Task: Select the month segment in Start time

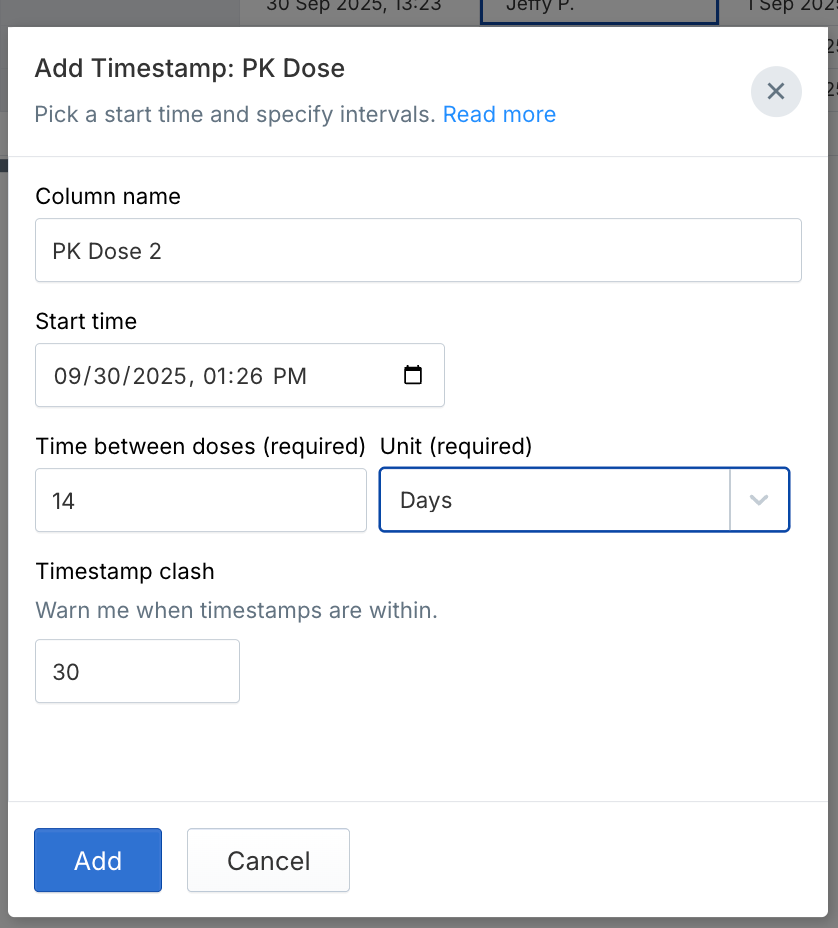Action: [66, 377]
